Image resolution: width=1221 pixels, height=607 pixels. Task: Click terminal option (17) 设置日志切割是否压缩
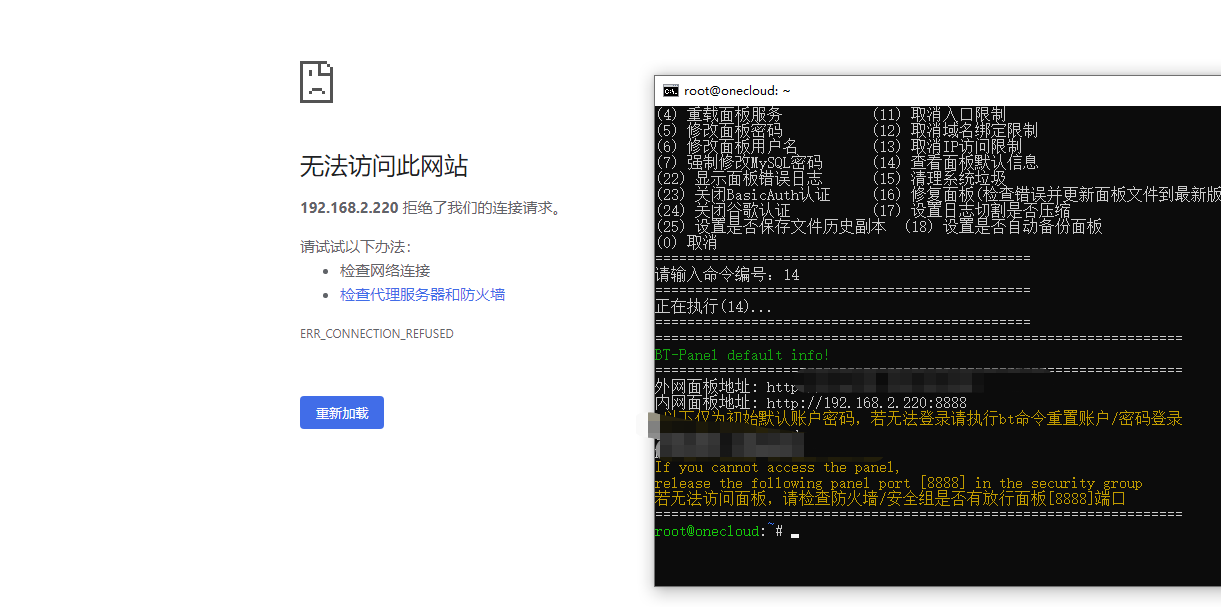pos(971,210)
